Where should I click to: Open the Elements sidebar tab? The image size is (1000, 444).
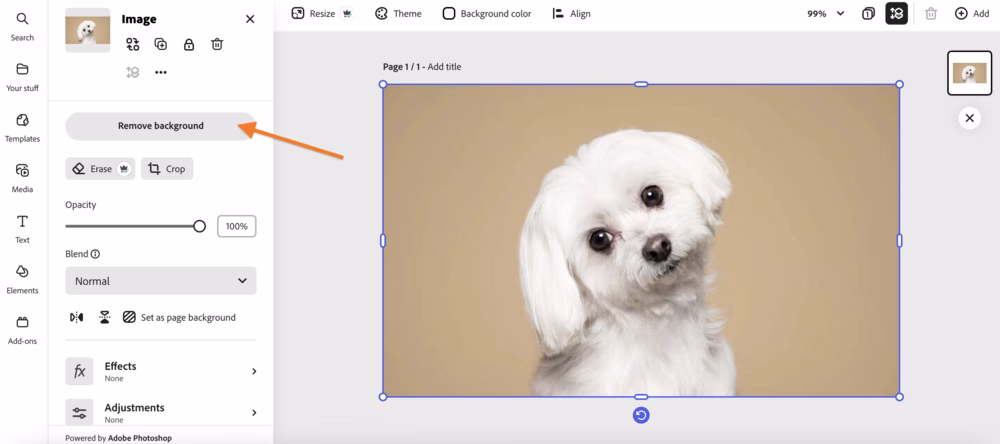tap(22, 279)
